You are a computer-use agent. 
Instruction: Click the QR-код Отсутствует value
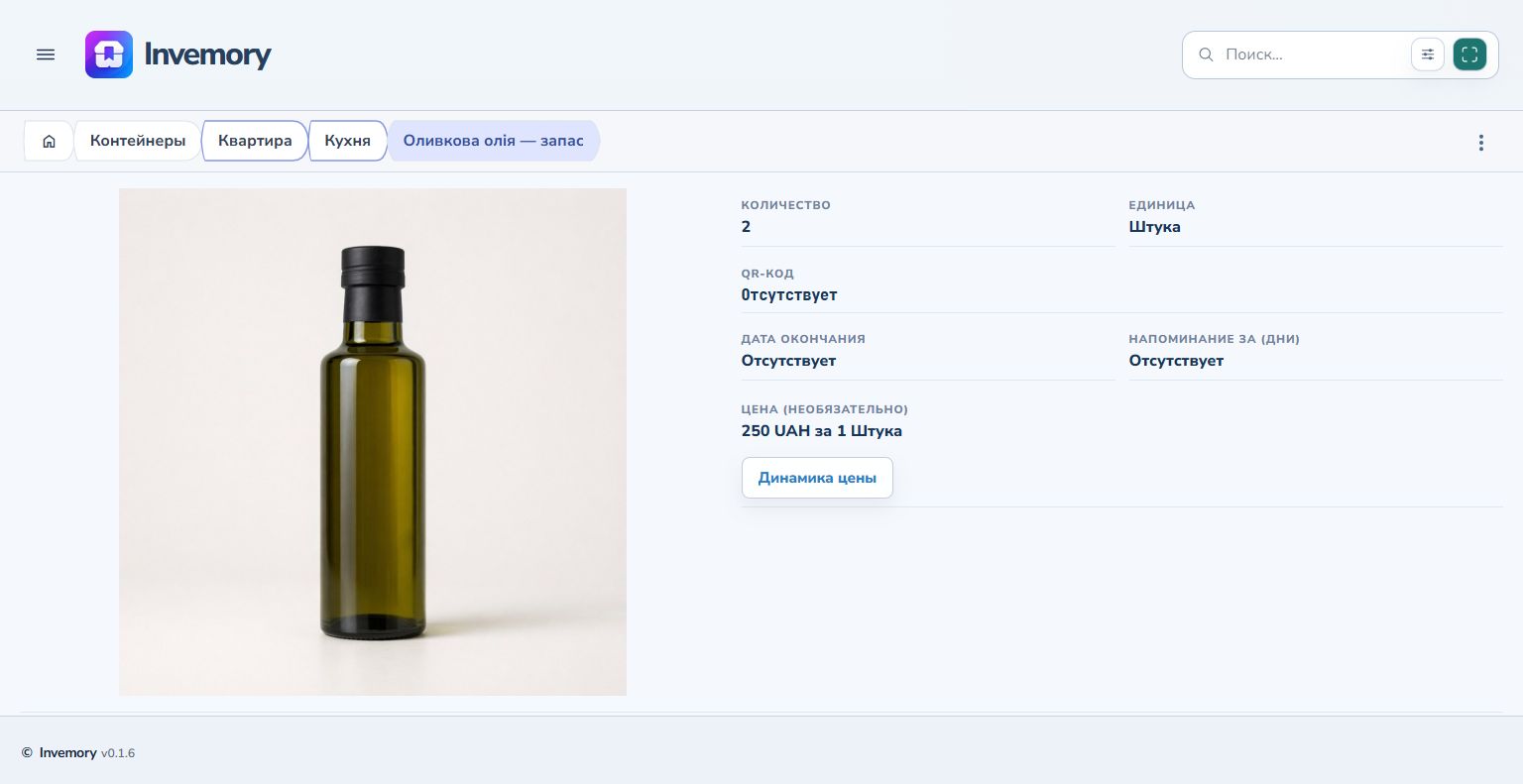pyautogui.click(x=789, y=295)
